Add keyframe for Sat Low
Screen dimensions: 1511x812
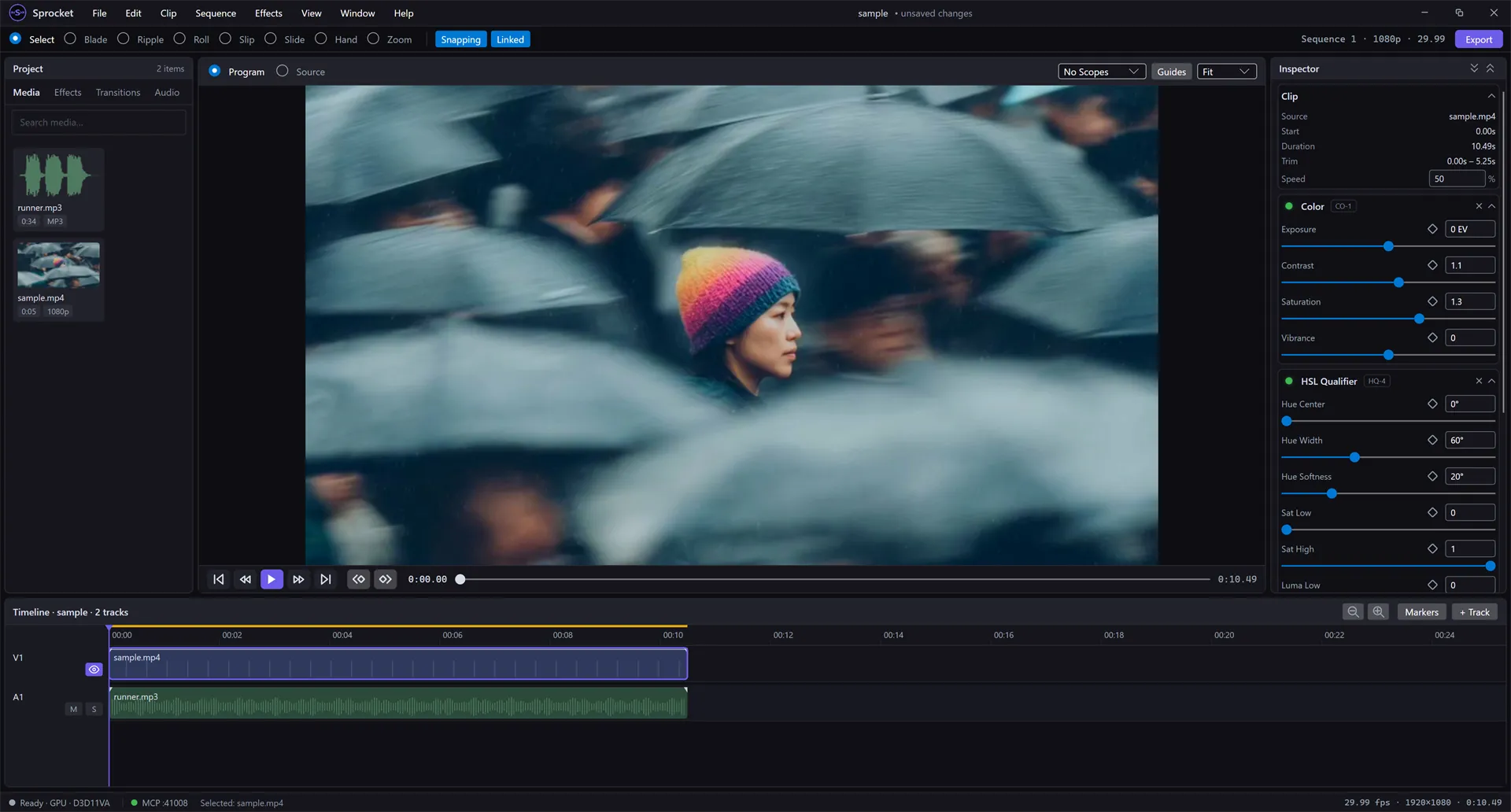click(1432, 512)
